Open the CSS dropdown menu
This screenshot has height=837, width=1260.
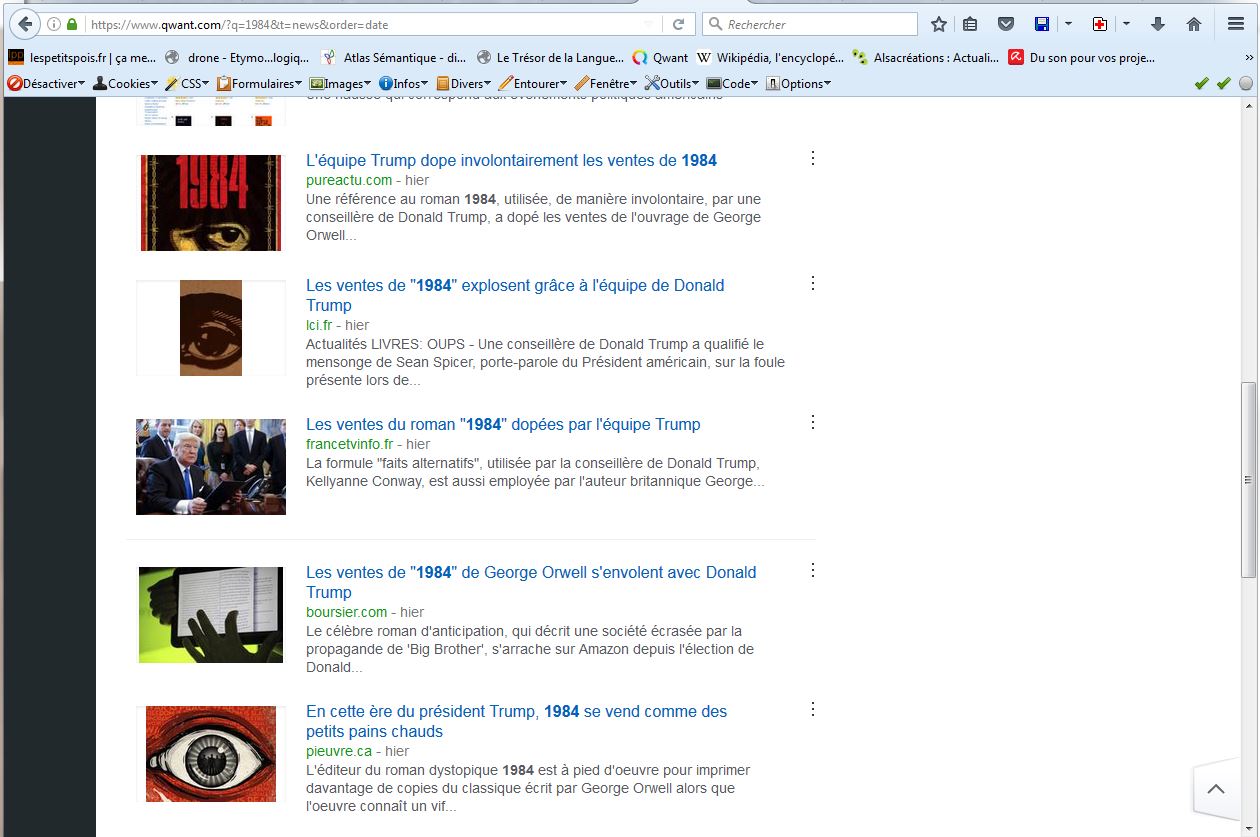186,84
